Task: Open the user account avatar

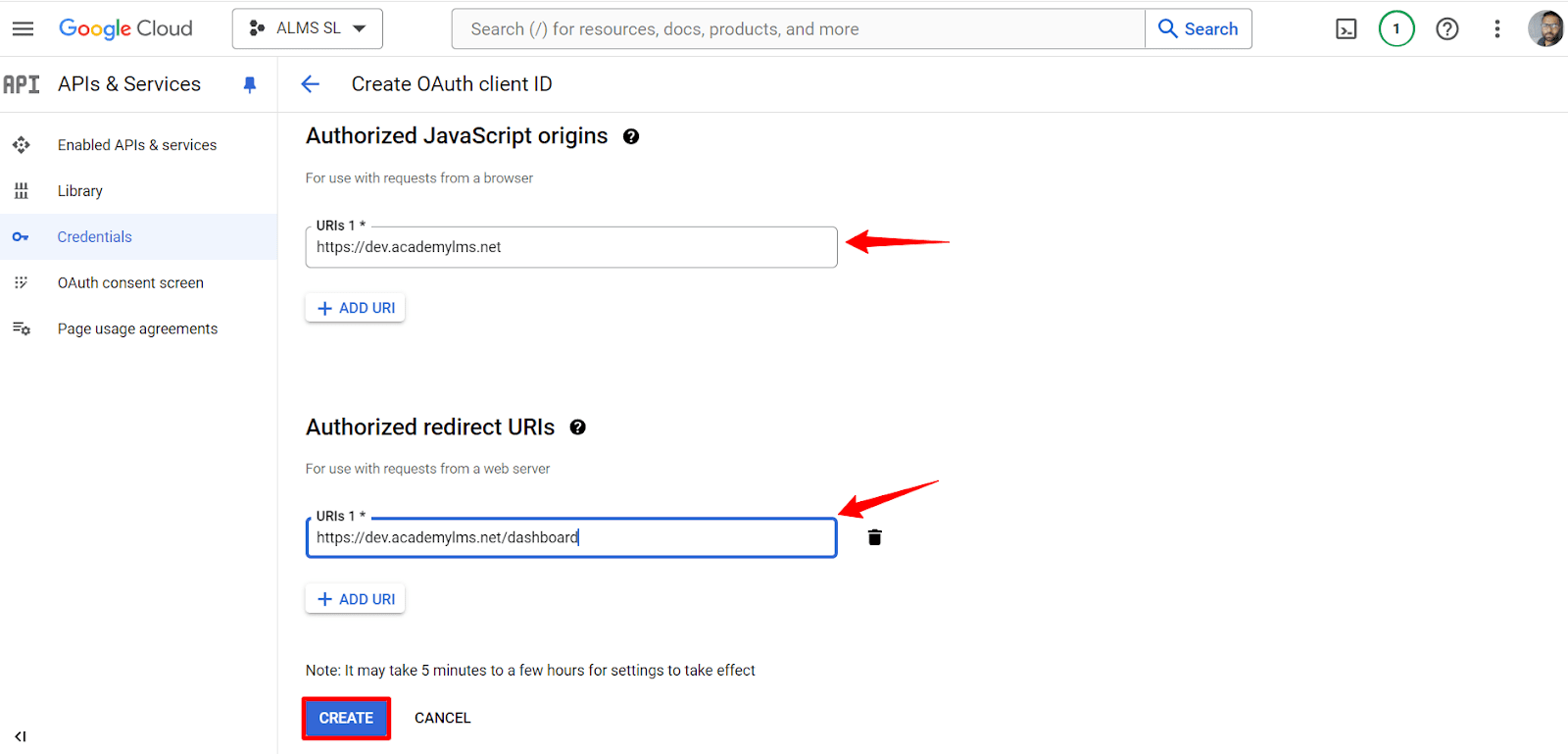Action: 1545,28
